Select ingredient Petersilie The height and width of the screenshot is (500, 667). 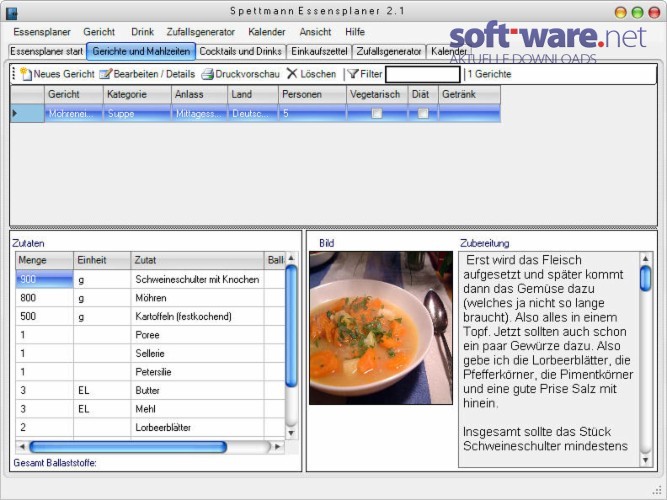pyautogui.click(x=197, y=372)
